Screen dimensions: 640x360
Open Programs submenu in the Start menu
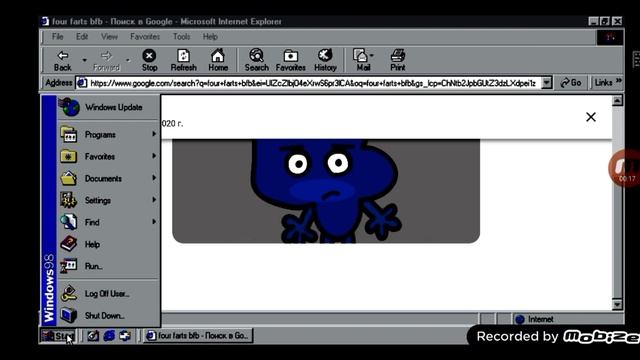pos(108,135)
